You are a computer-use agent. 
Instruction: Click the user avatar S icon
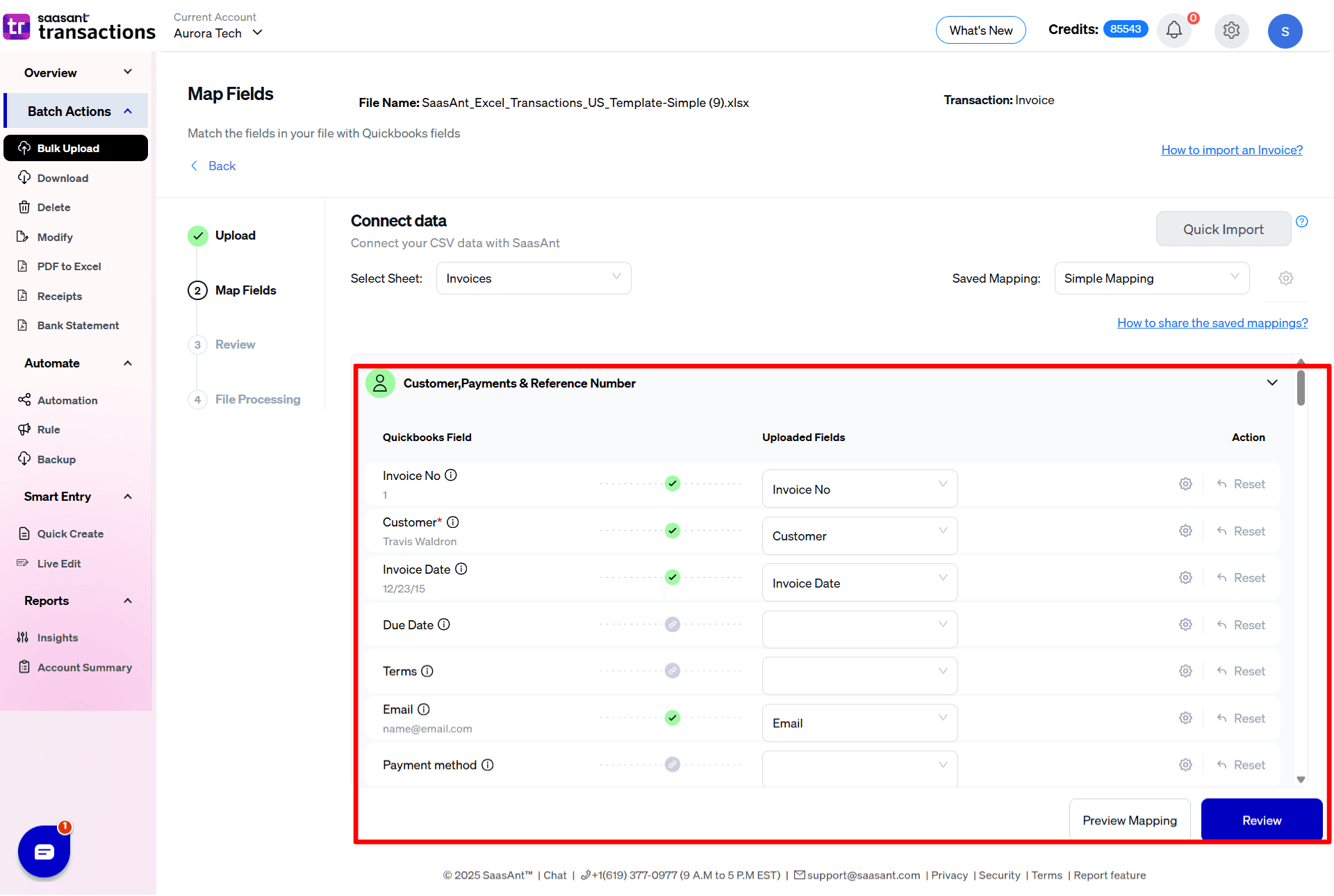coord(1285,31)
